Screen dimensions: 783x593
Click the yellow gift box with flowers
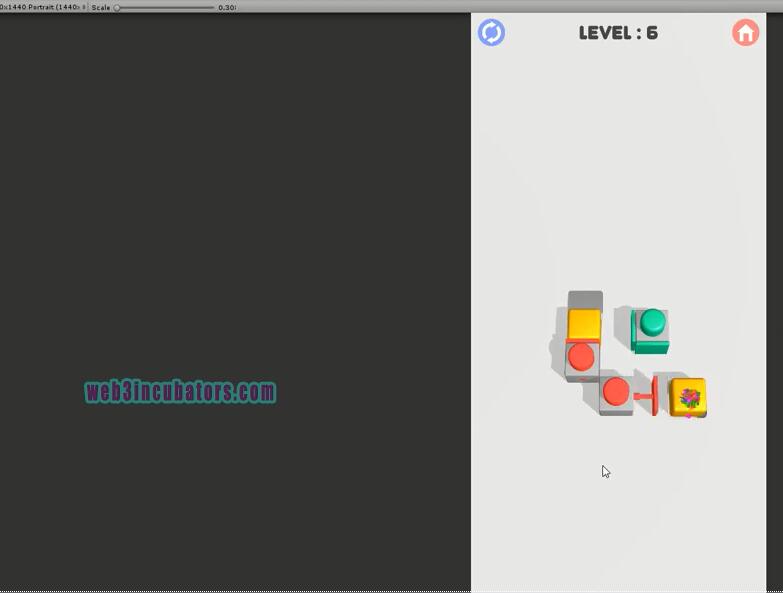(689, 398)
